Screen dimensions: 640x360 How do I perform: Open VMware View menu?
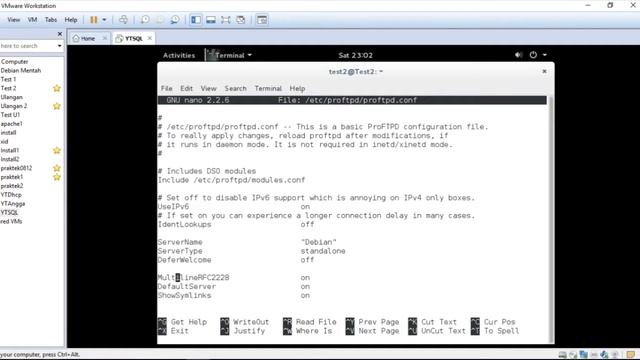(x=13, y=20)
